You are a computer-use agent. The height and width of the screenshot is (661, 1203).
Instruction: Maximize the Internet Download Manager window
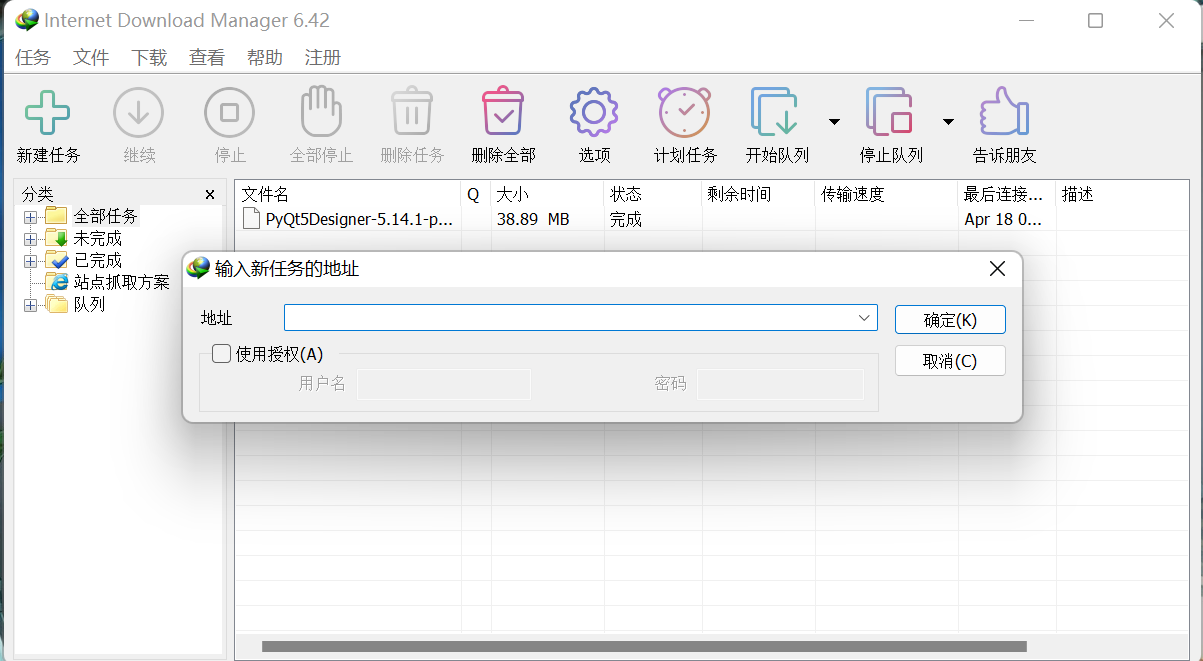(x=1095, y=20)
